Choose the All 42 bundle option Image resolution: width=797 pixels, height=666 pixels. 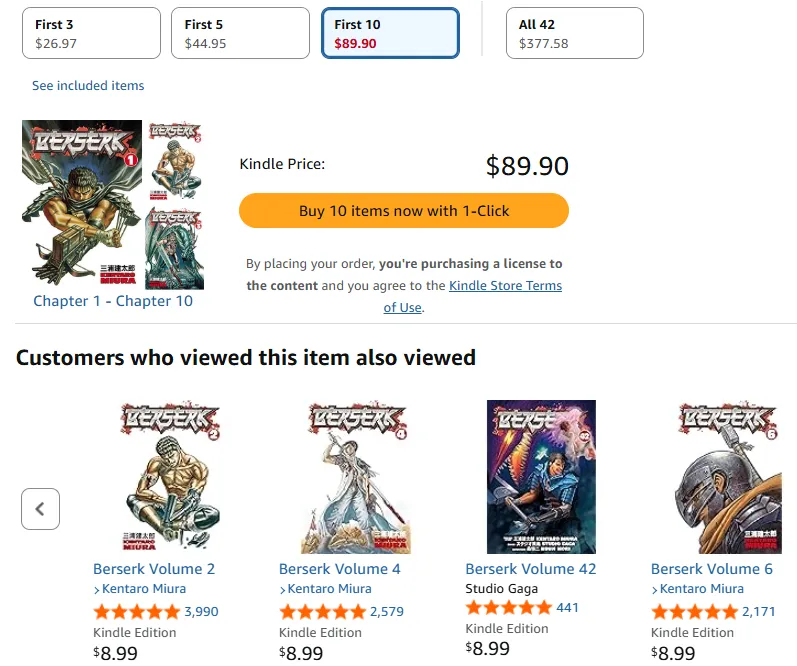pyautogui.click(x=574, y=33)
